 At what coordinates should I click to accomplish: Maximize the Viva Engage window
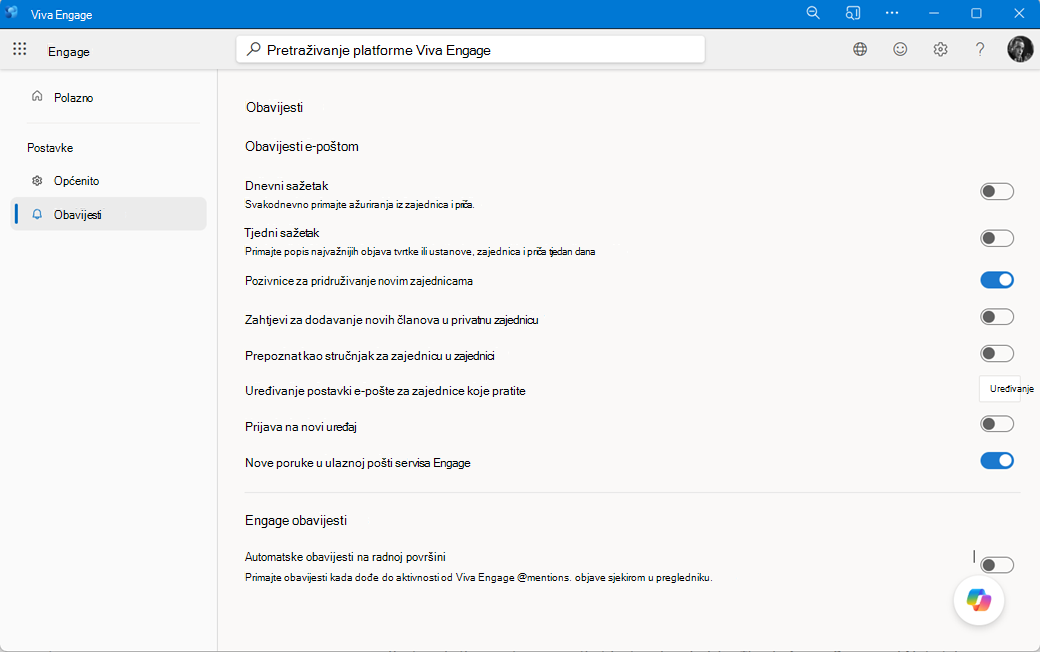click(976, 13)
